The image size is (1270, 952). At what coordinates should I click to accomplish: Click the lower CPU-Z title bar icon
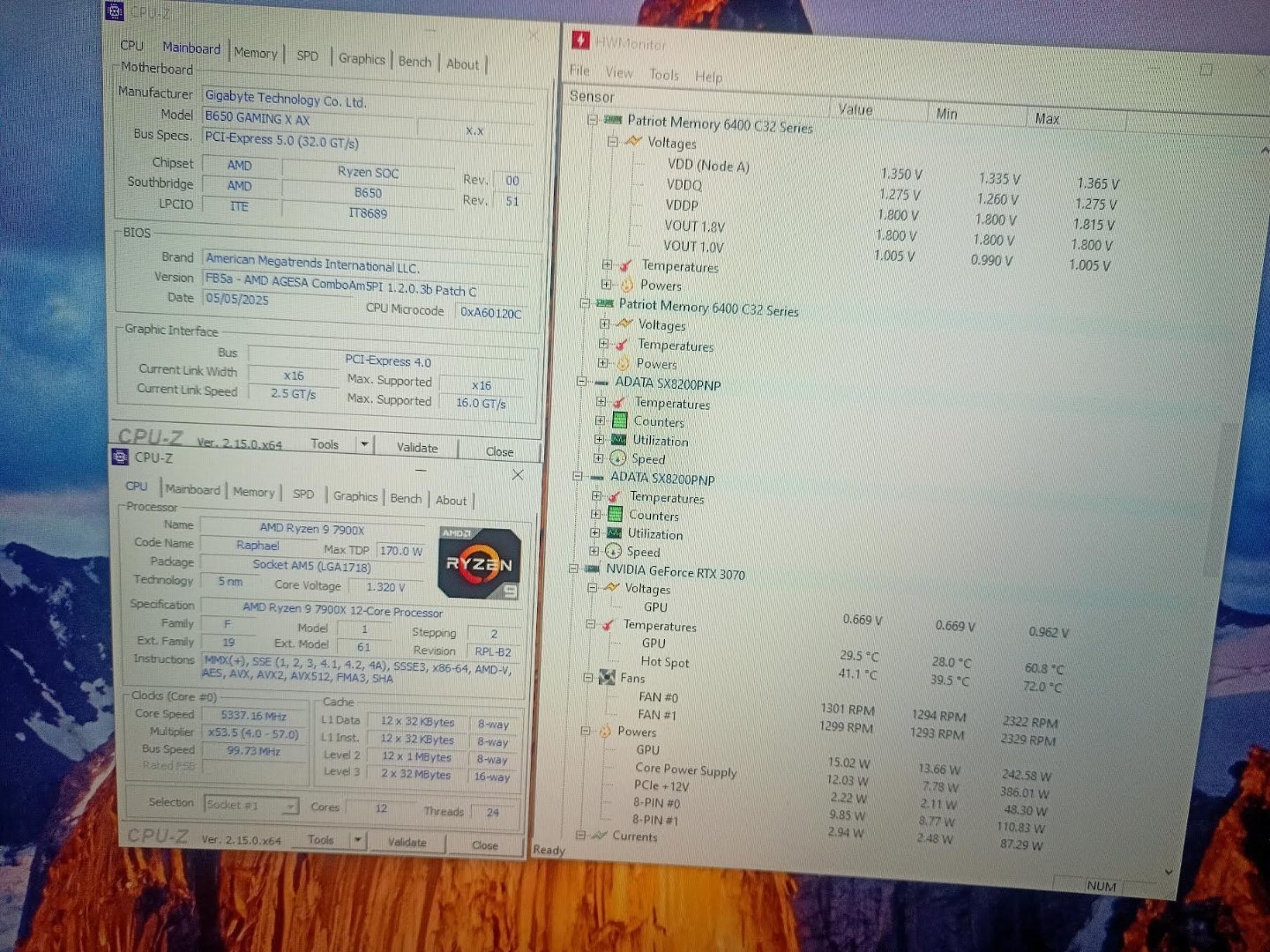click(121, 456)
